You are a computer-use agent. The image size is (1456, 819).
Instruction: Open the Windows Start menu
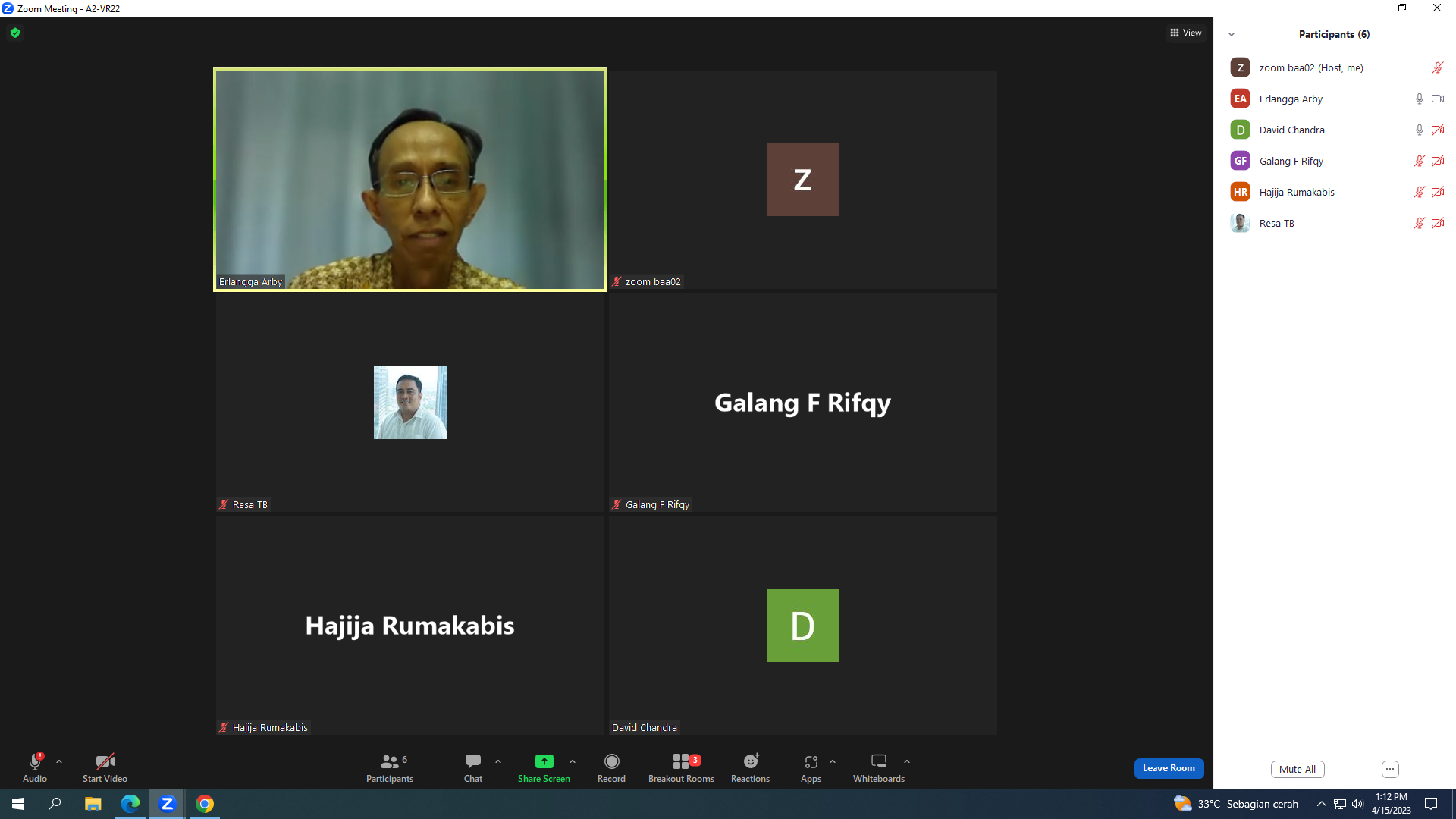[x=18, y=804]
